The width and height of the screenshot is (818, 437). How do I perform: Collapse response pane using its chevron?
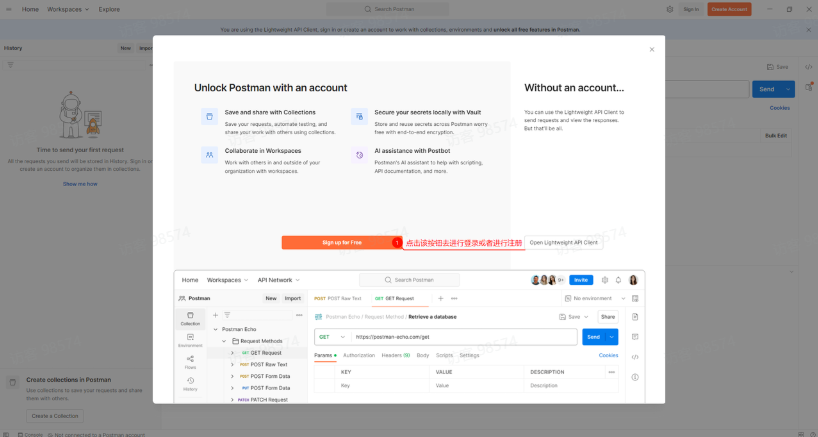coord(791,272)
